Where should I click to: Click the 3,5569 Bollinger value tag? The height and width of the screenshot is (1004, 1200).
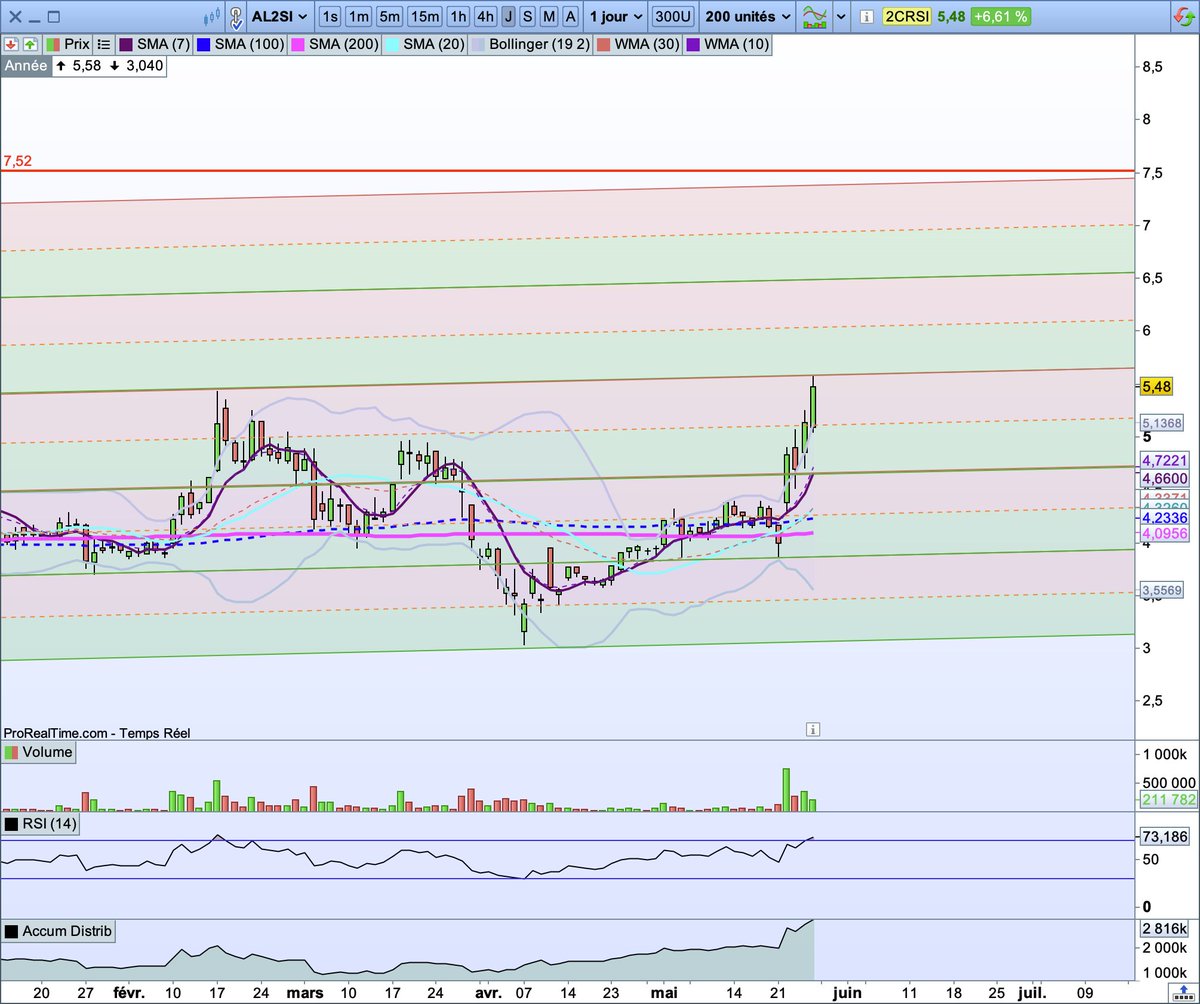pos(1164,591)
